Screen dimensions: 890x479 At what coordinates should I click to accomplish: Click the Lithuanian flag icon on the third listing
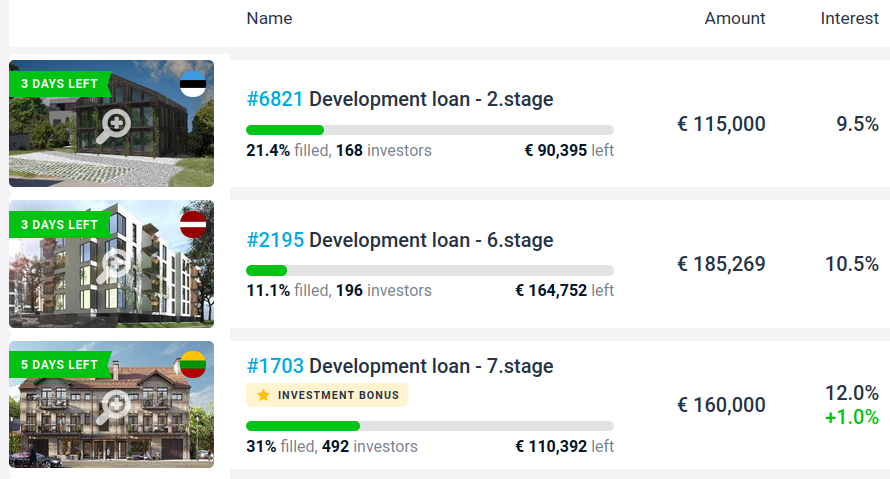coord(193,364)
